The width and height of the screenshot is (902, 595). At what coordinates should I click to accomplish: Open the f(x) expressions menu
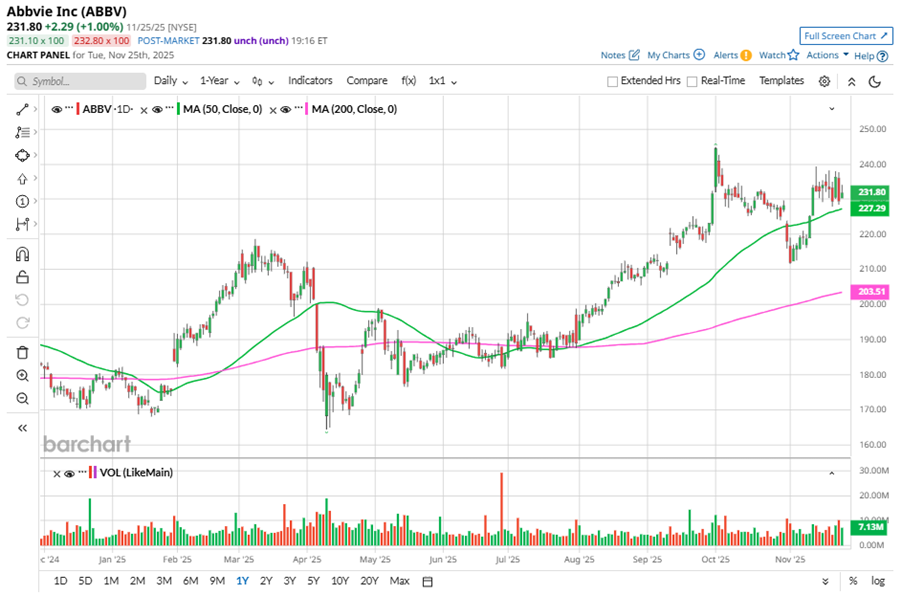[408, 81]
